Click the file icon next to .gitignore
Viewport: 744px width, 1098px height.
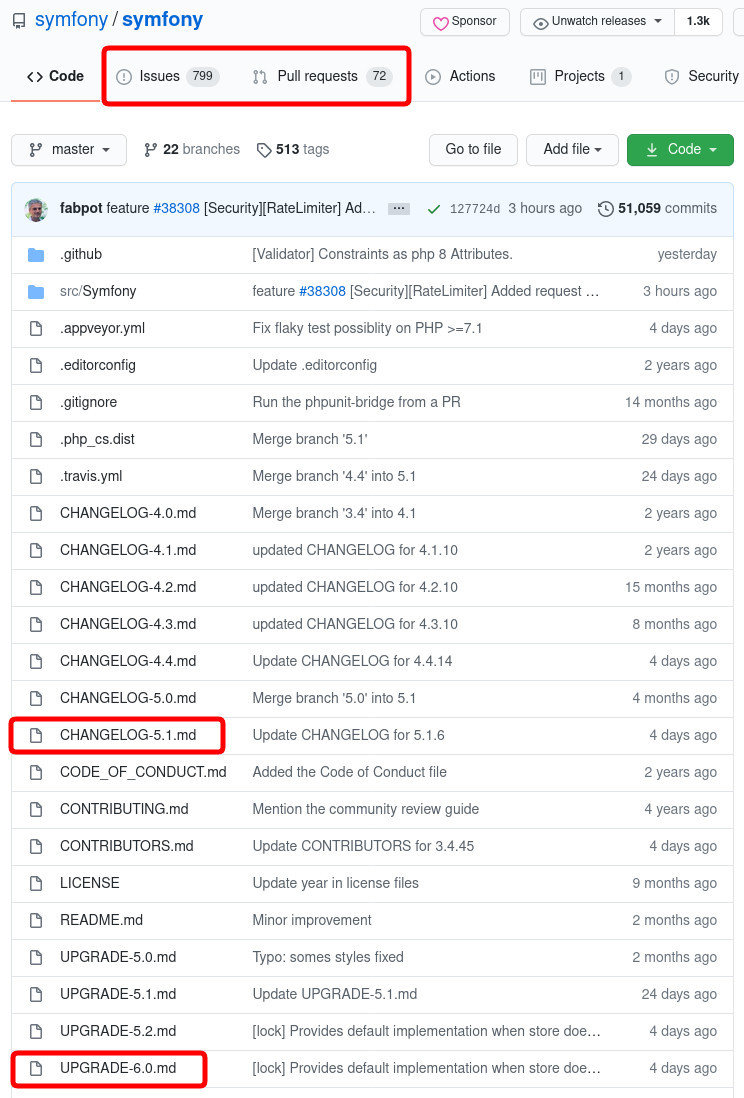(36, 403)
